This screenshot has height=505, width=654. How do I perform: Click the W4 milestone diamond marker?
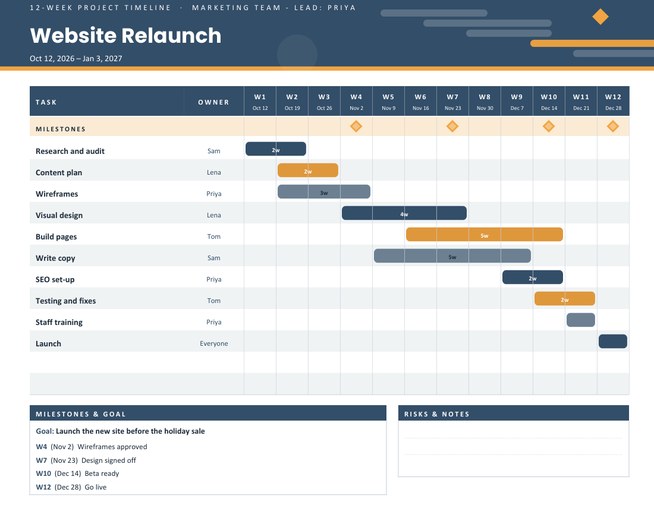click(356, 126)
